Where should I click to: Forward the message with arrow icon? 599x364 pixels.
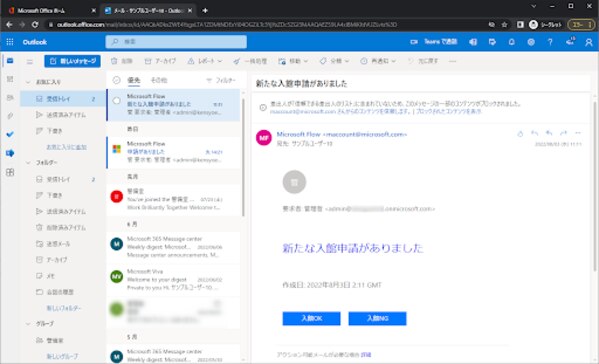point(563,133)
